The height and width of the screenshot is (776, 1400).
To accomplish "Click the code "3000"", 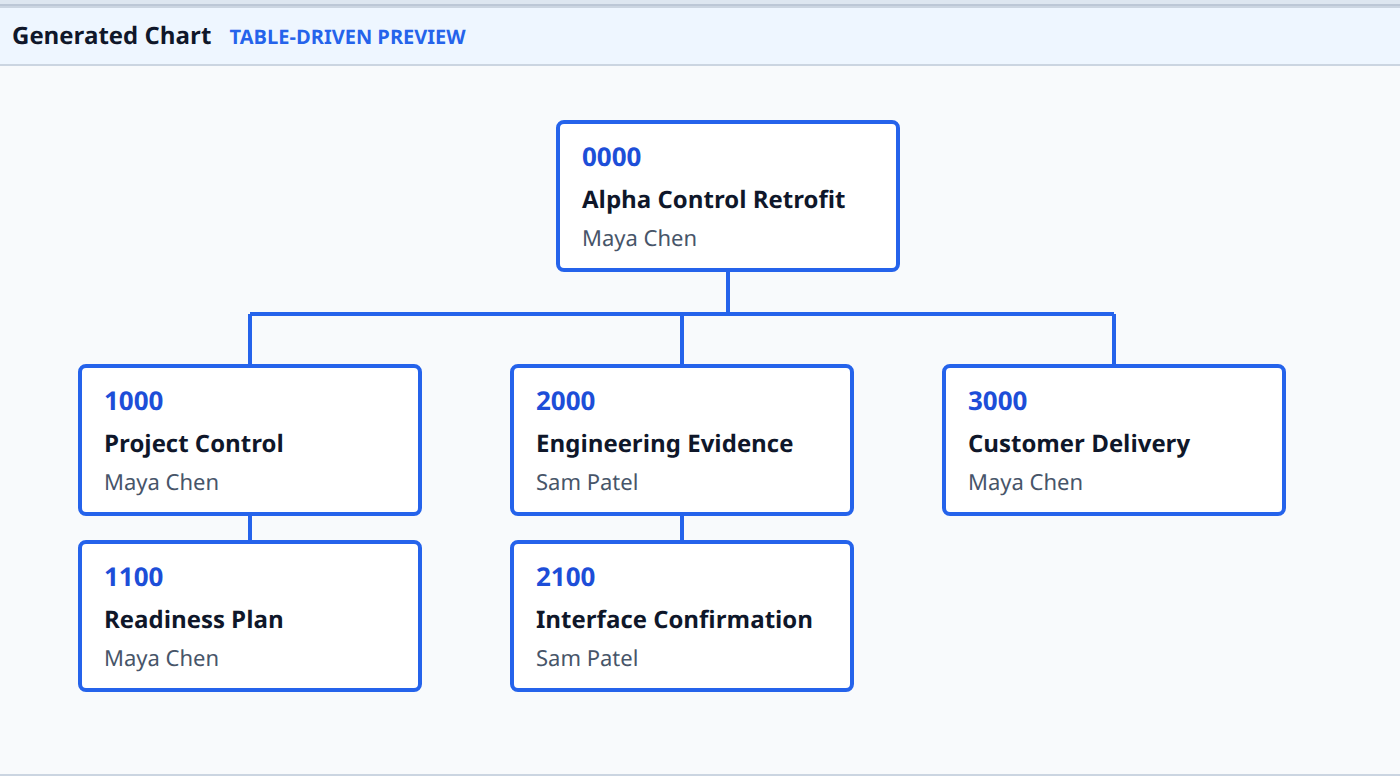I will pos(998,401).
